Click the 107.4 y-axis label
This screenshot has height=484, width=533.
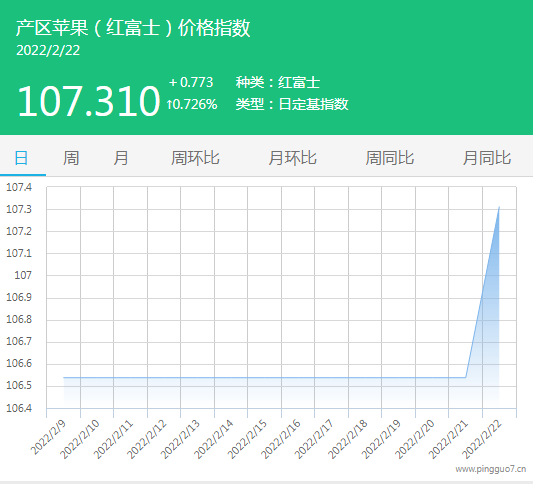[x=19, y=187]
